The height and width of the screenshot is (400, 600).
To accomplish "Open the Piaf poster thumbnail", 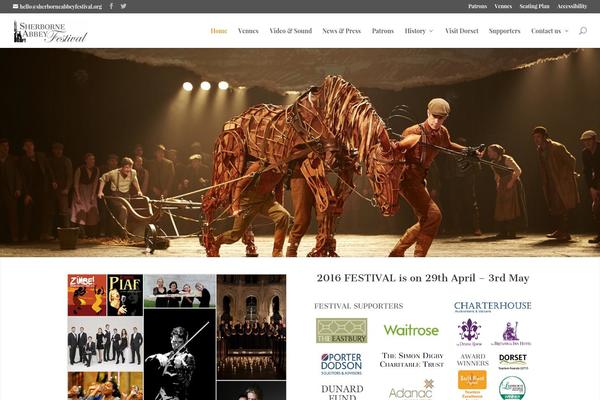I will tap(125, 295).
